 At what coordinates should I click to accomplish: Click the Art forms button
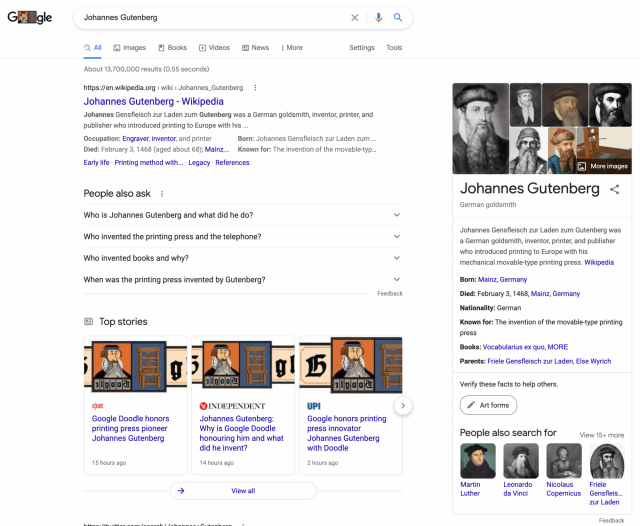[488, 405]
